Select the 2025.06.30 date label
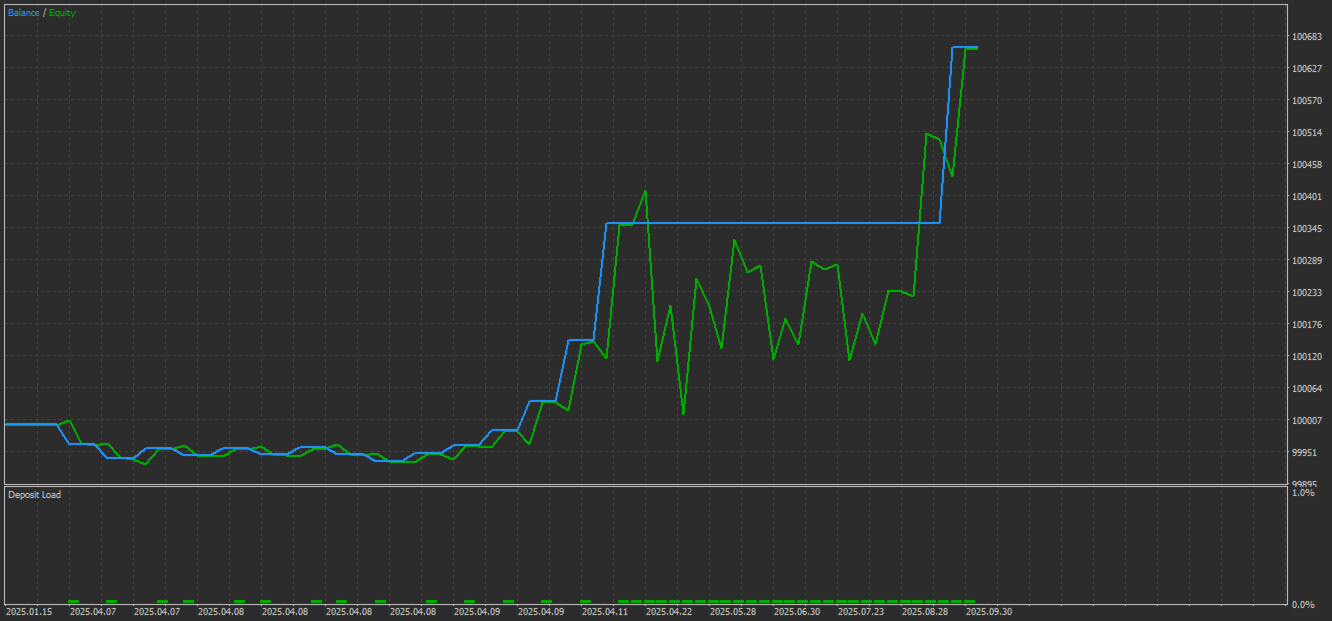The width and height of the screenshot is (1332, 621). pyautogui.click(x=797, y=611)
